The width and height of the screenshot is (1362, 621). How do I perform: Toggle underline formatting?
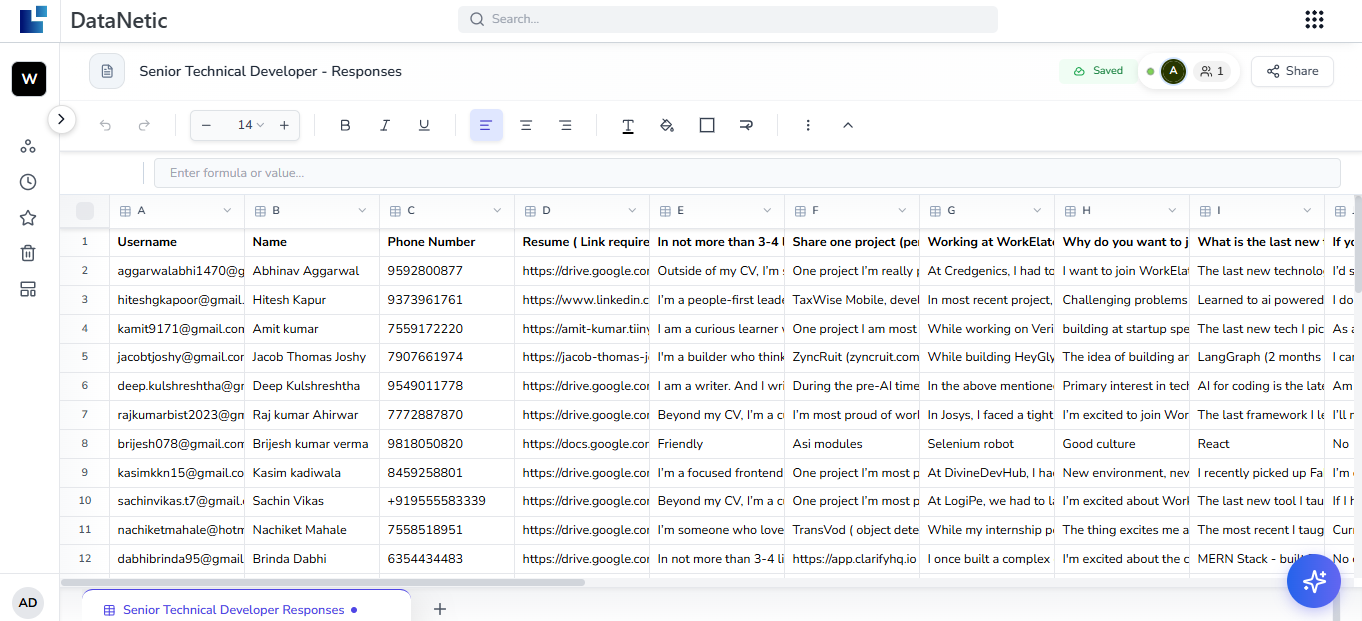[x=424, y=125]
